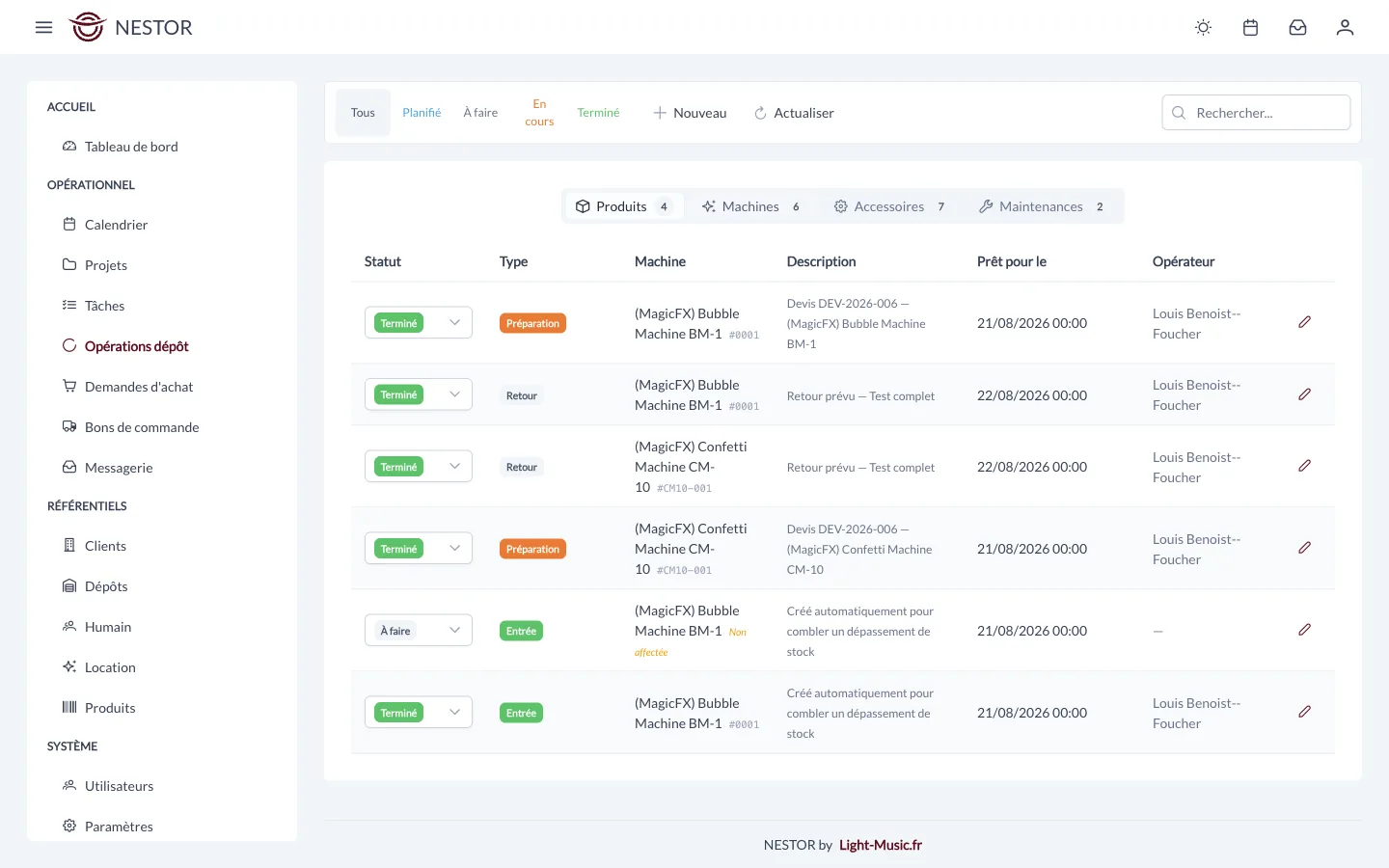
Task: Edit the À faire Entrée row
Action: (x=1304, y=630)
